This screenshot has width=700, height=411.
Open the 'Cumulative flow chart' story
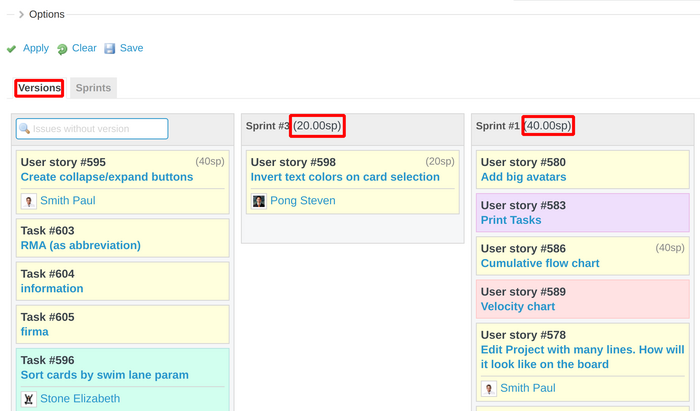click(539, 264)
